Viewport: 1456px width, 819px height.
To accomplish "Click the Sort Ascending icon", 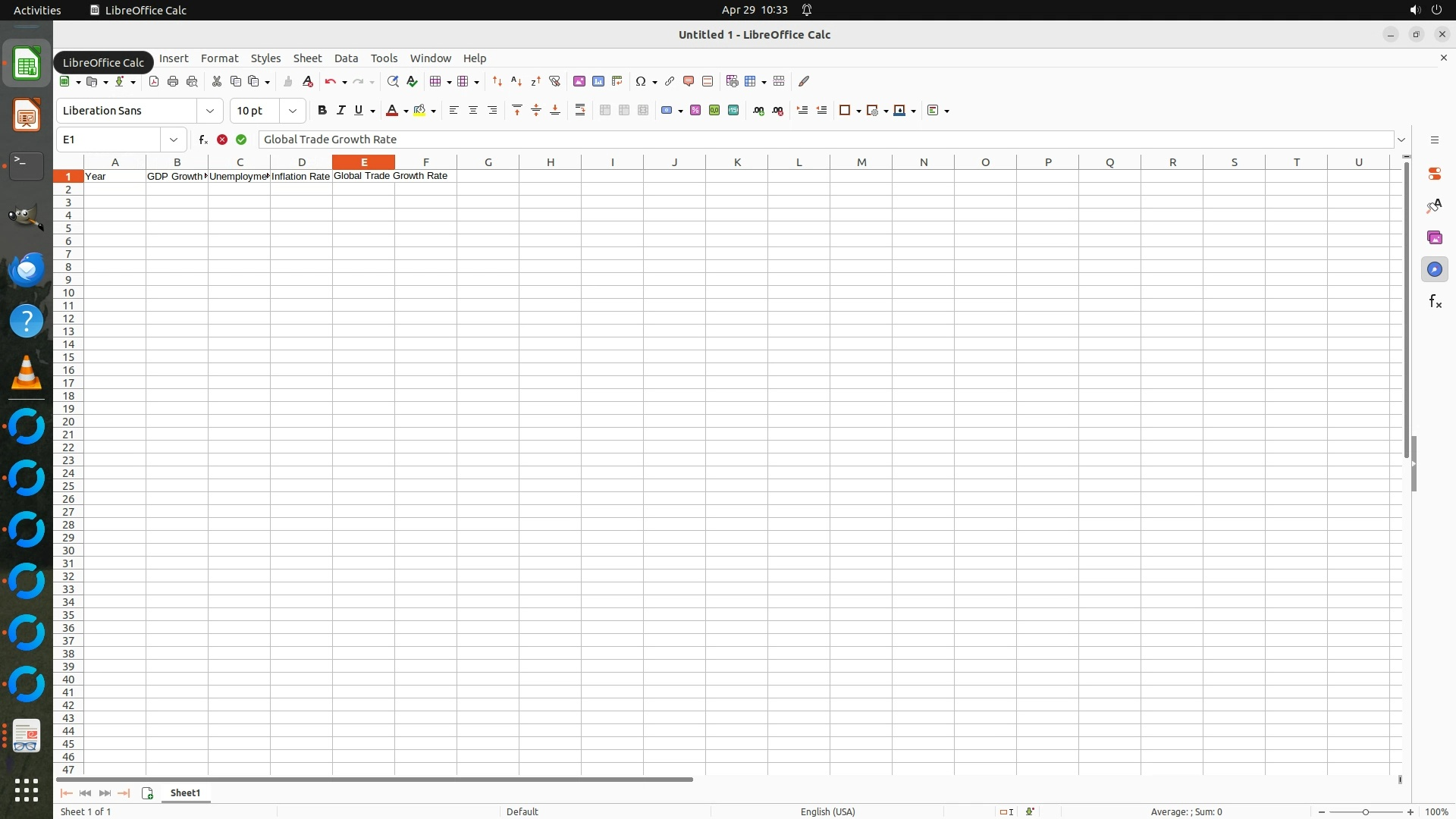I will [516, 82].
